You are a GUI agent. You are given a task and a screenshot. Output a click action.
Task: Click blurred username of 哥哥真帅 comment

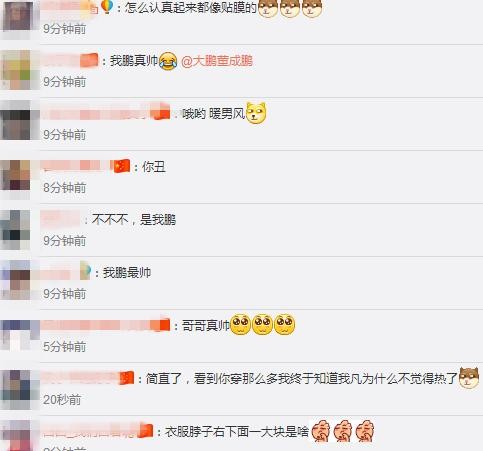105,325
